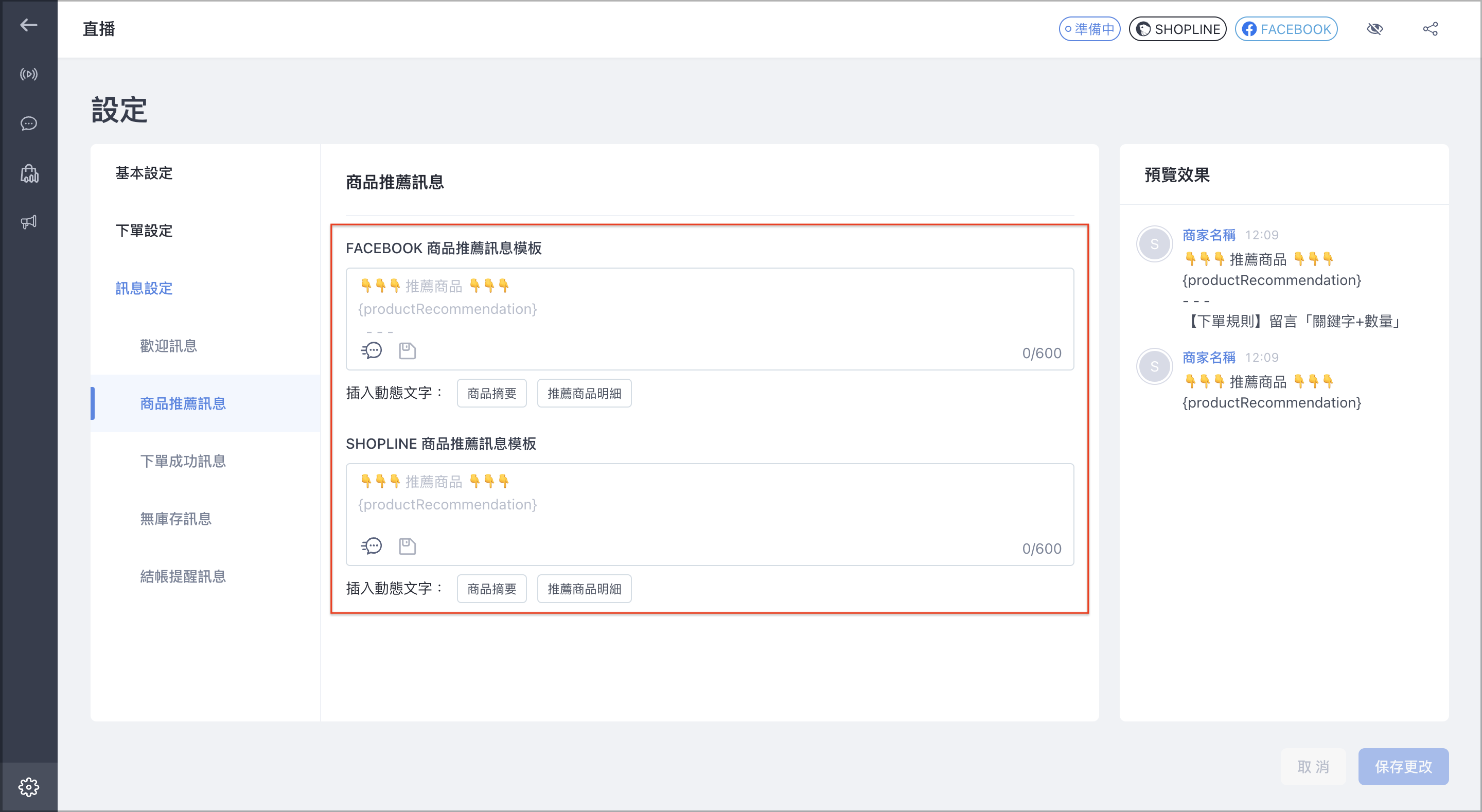Click save template icon in FACEBOOK template
Screen dimensions: 1482x812
(408, 350)
